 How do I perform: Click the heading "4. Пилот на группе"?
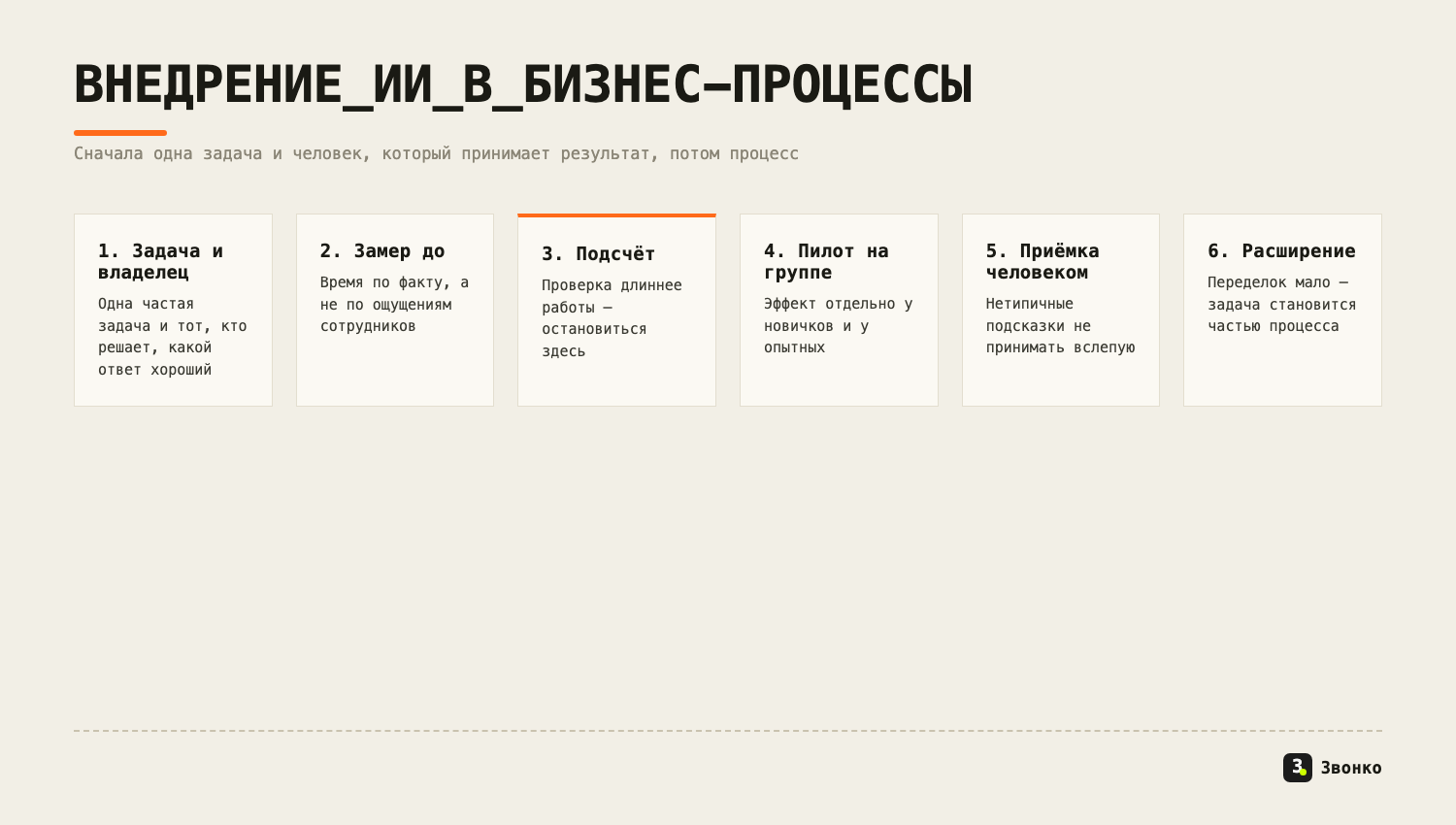pyautogui.click(x=826, y=262)
